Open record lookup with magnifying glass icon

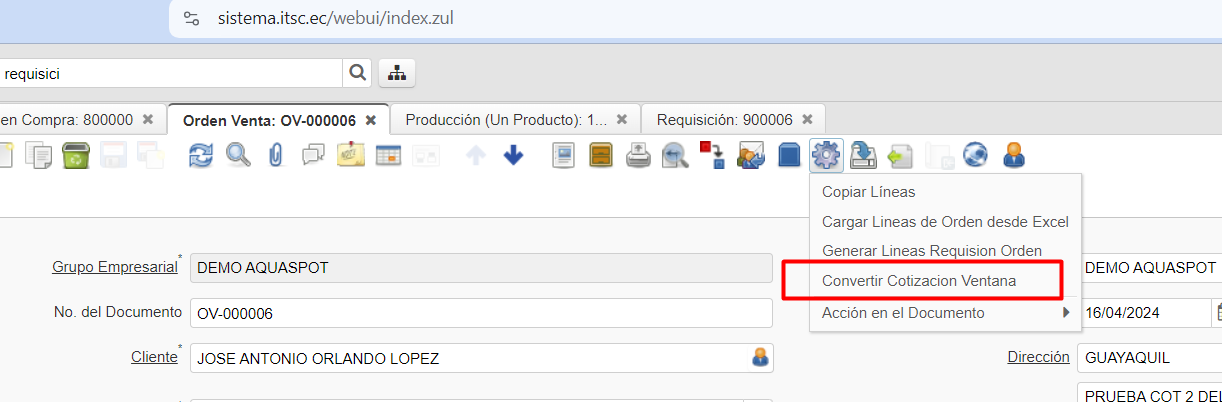pyautogui.click(x=238, y=155)
